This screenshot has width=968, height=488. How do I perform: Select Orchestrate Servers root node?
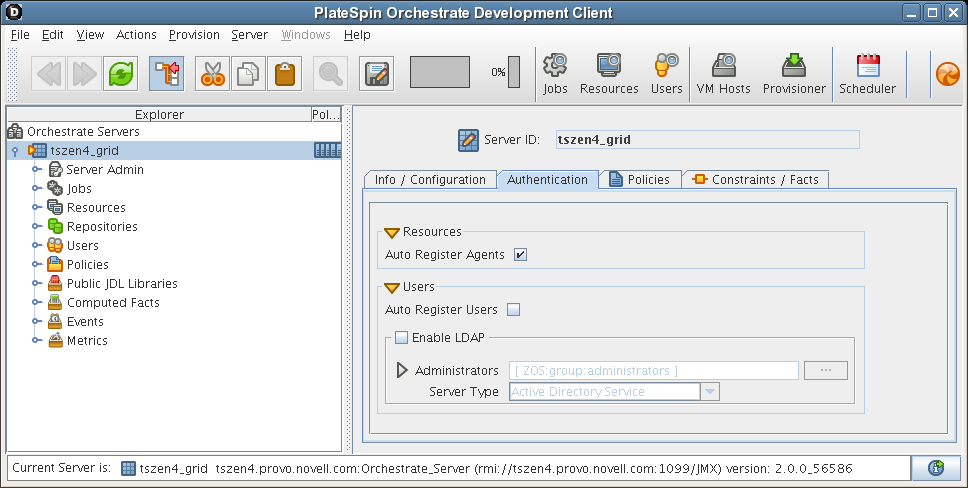pos(83,132)
